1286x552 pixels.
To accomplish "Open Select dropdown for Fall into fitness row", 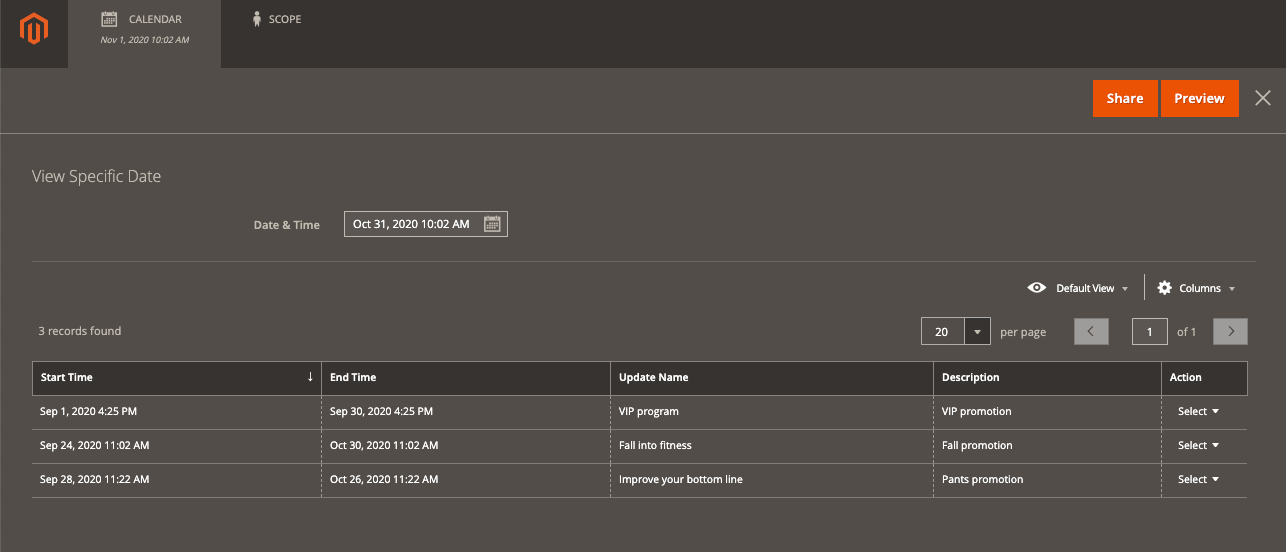I will (x=1198, y=445).
